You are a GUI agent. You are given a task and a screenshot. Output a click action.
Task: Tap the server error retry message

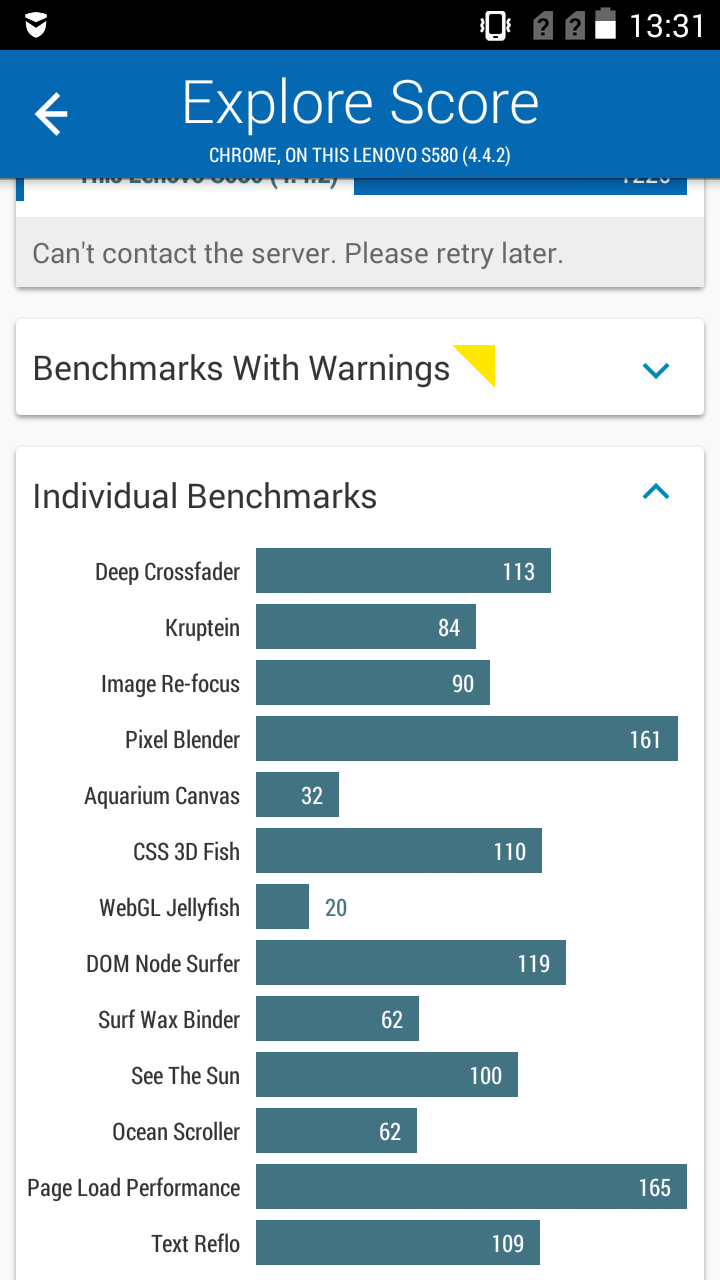click(x=298, y=253)
